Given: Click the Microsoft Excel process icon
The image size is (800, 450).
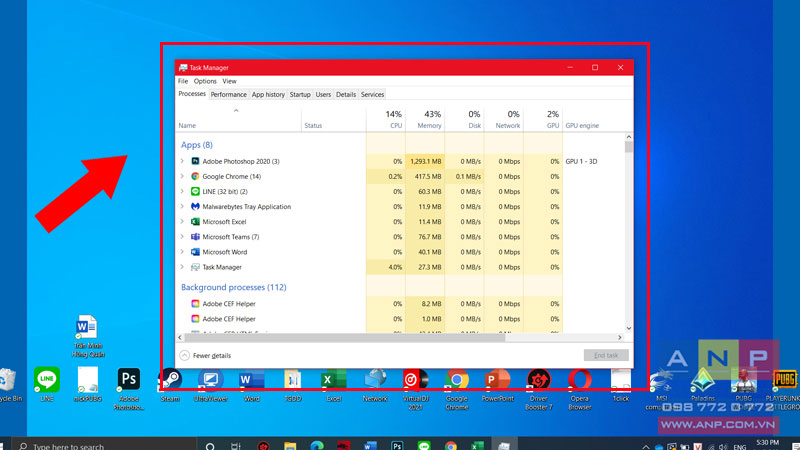Looking at the screenshot, I should [195, 222].
